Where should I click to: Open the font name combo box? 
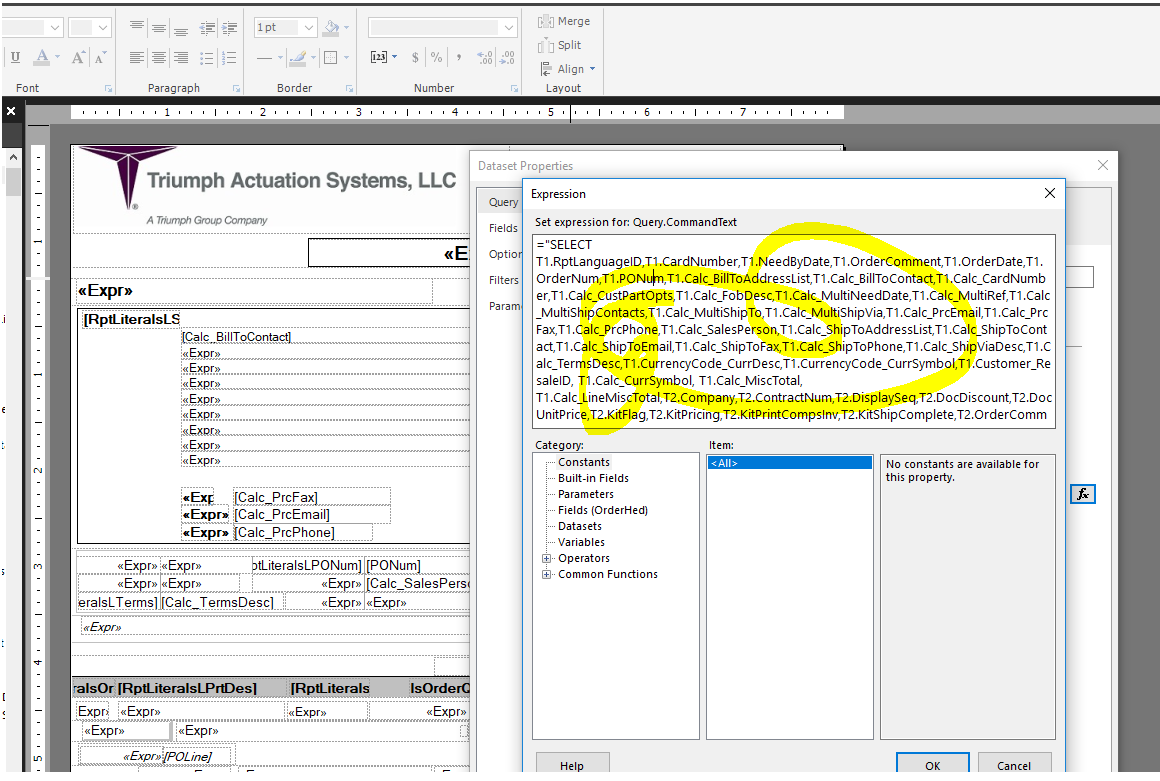(31, 27)
